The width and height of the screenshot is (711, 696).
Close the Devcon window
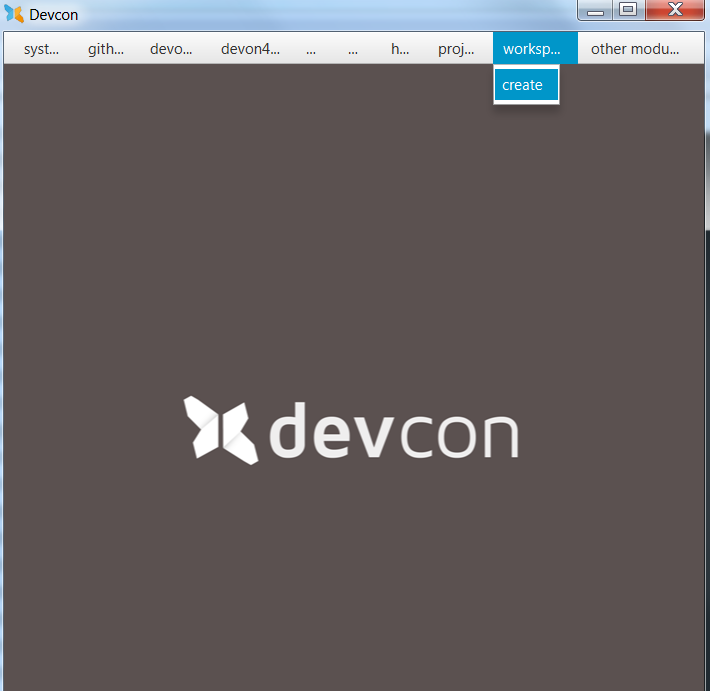[x=675, y=10]
